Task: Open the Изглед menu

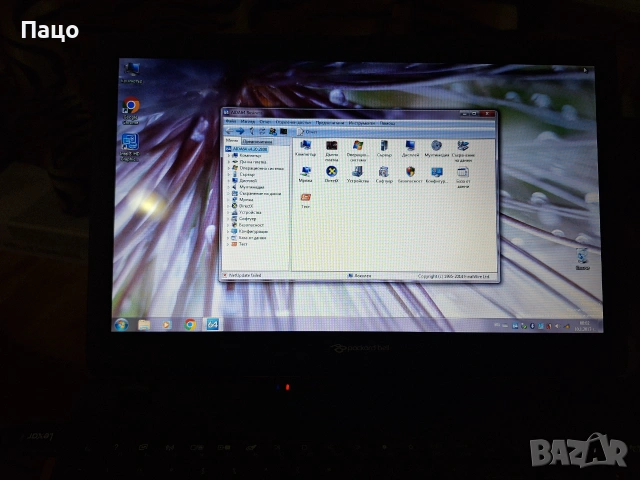Action: [247, 122]
